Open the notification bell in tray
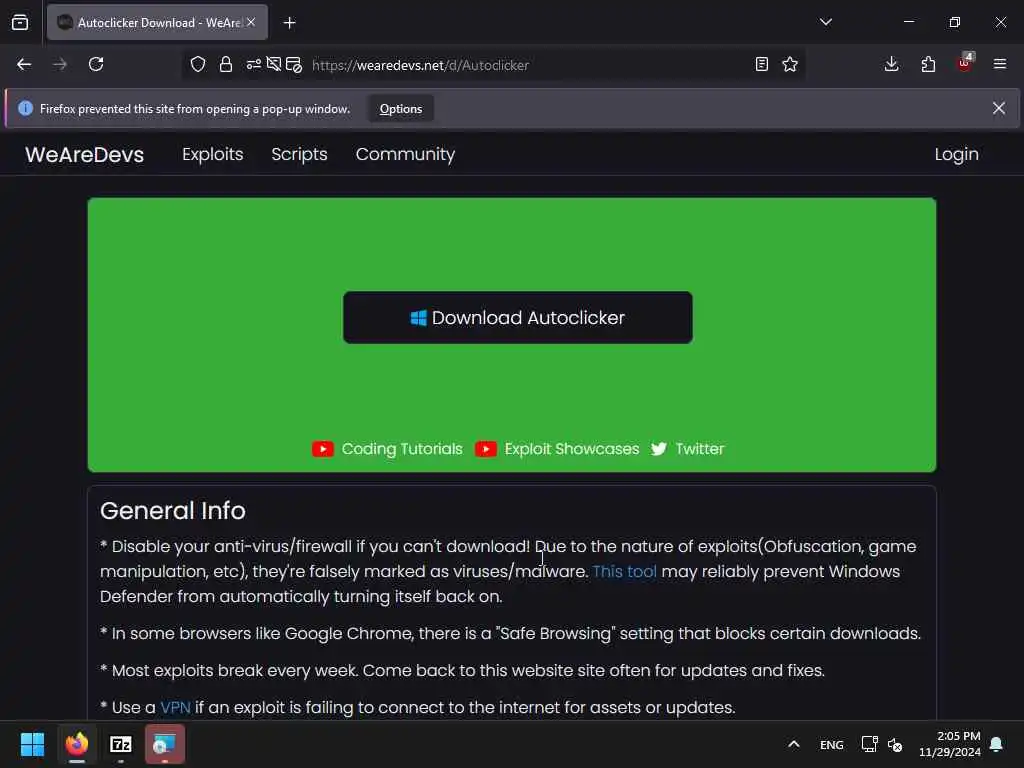 (x=997, y=744)
